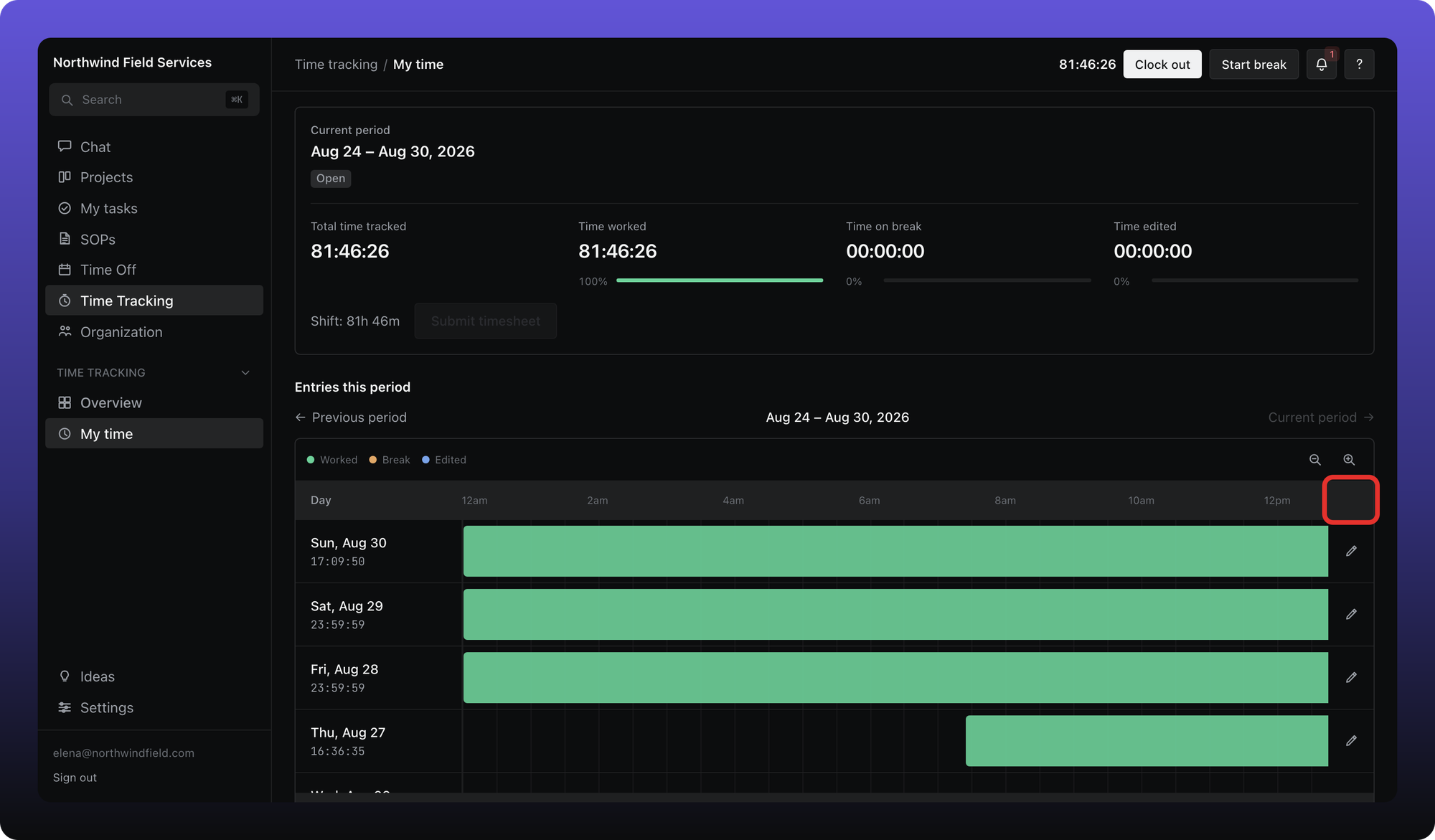Viewport: 1435px width, 840px height.
Task: Zoom in the timeline view
Action: [1349, 460]
